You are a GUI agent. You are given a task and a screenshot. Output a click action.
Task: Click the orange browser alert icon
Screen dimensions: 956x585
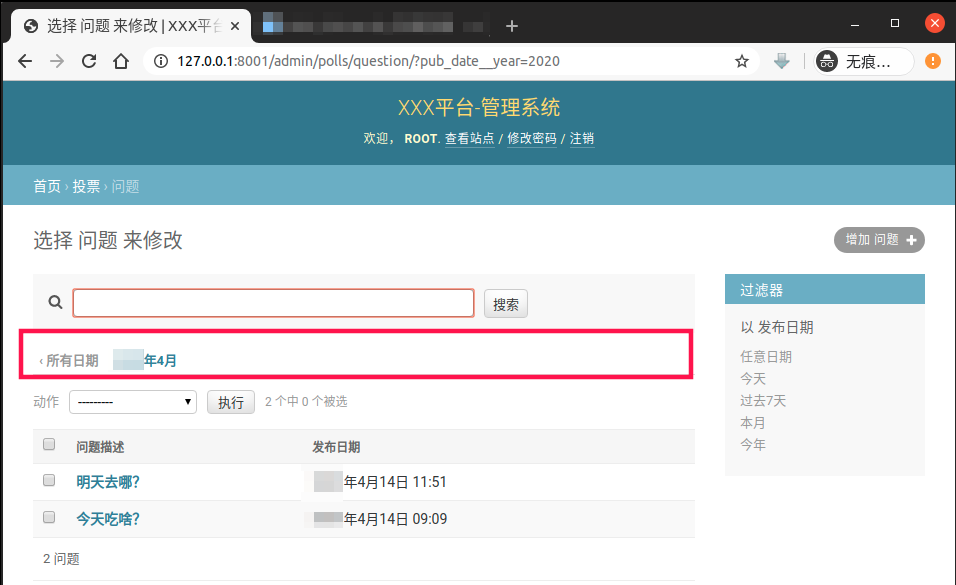[x=932, y=61]
